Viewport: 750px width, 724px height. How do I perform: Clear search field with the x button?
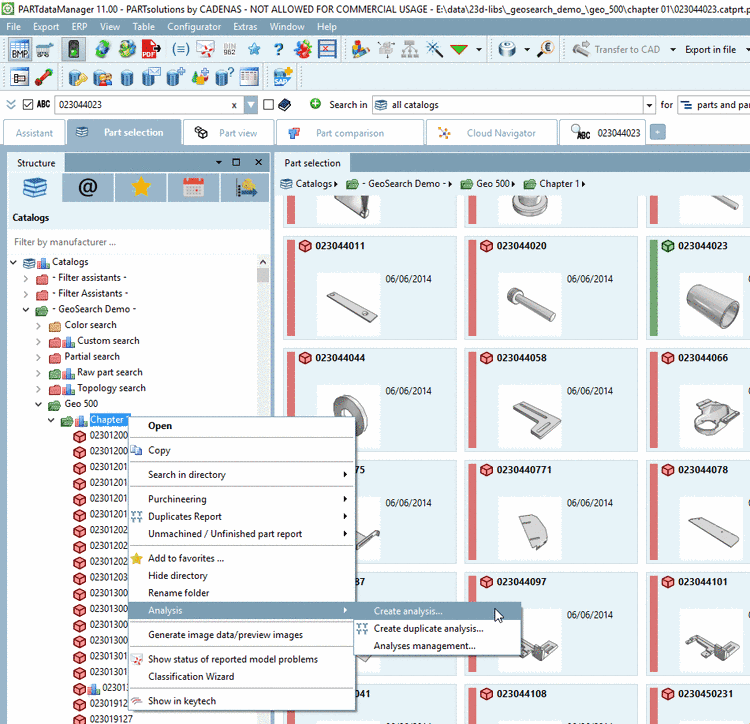(234, 105)
